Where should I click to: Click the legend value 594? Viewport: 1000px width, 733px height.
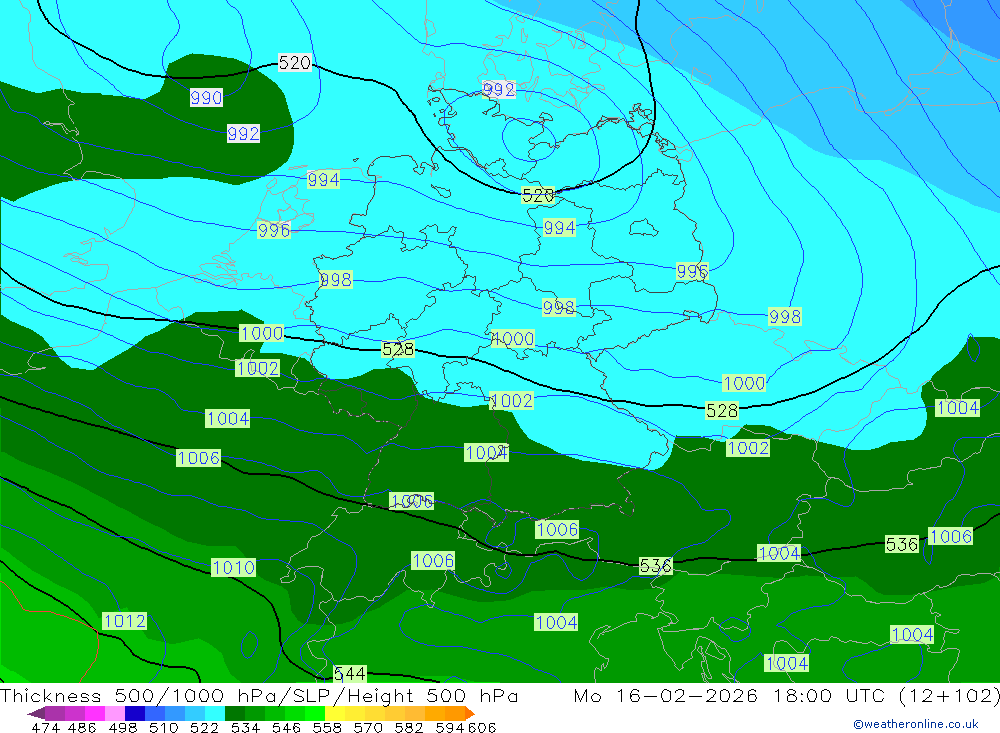[450, 727]
